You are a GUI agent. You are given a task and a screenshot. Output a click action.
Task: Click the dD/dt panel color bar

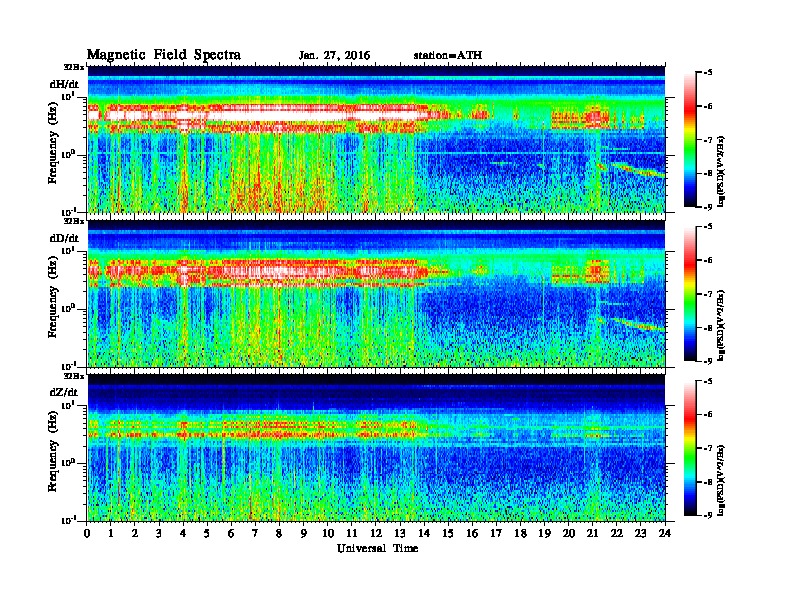pos(690,294)
